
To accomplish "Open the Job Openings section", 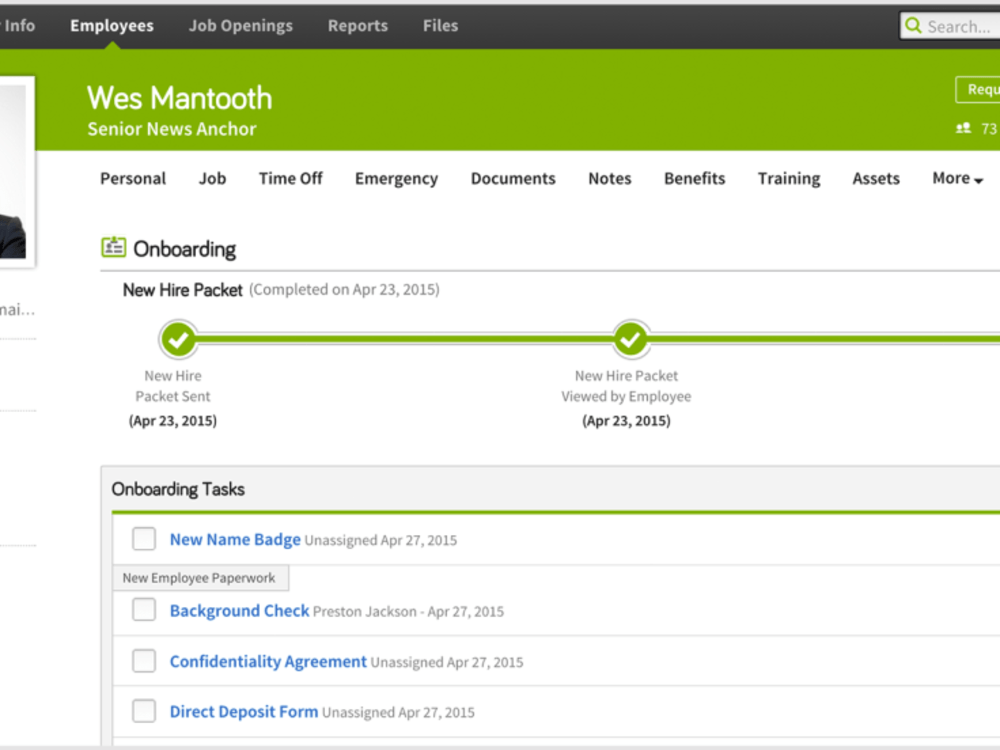I will [x=240, y=25].
